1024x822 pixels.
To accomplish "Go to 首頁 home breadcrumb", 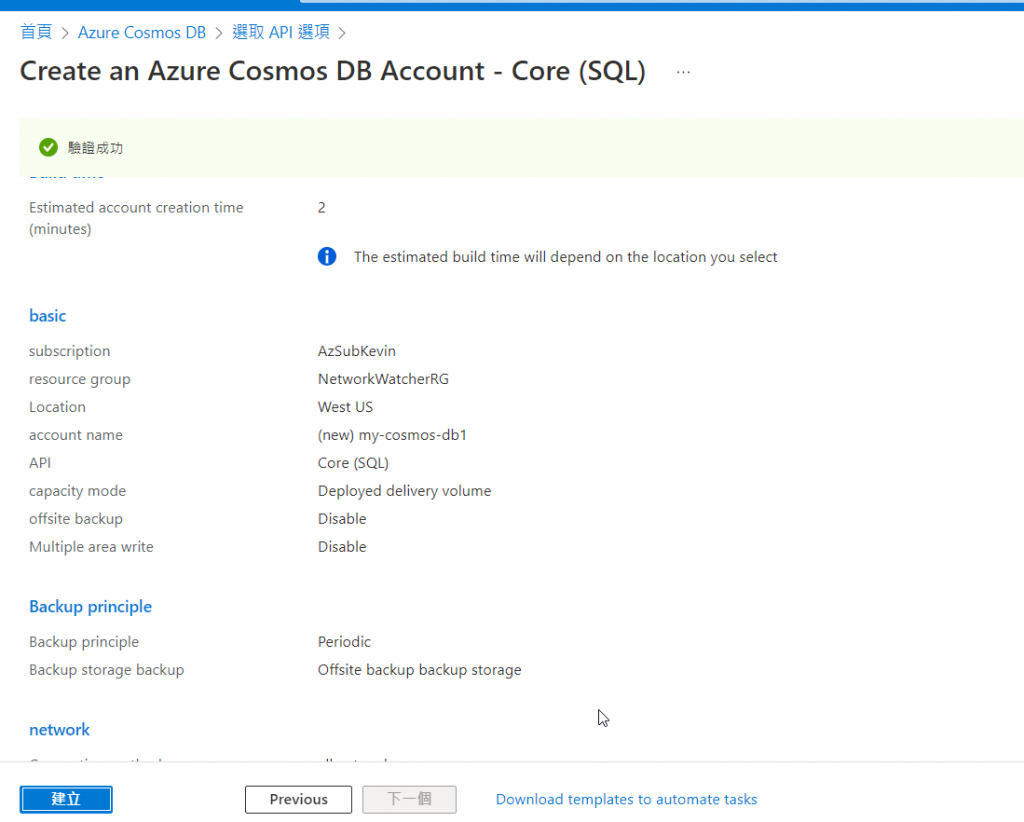I will pyautogui.click(x=36, y=32).
